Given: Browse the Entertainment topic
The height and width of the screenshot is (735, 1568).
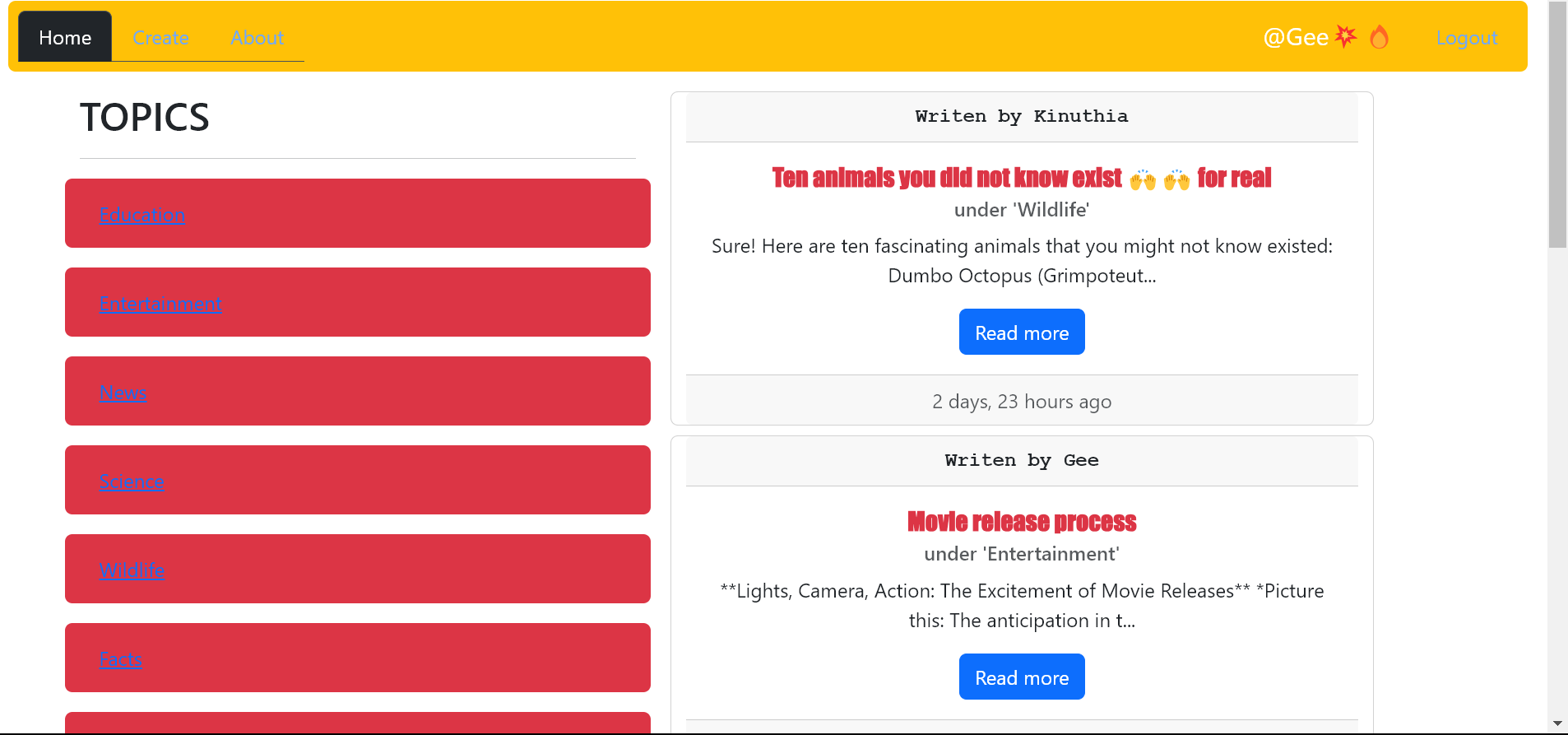Looking at the screenshot, I should click(x=160, y=304).
